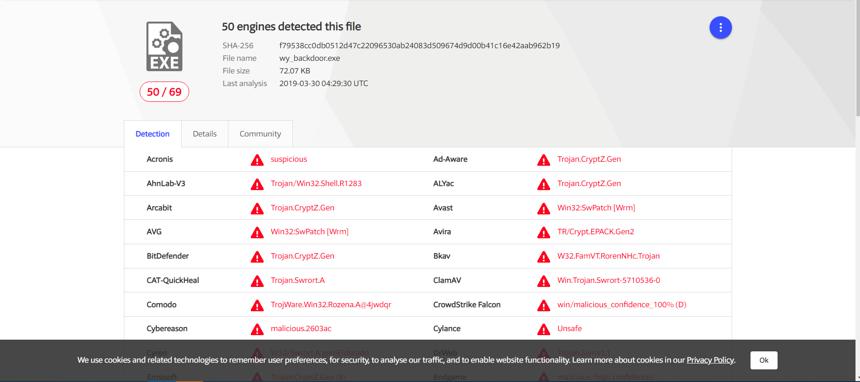Click the wy_backdoor.exe file name
The height and width of the screenshot is (382, 860).
click(309, 58)
